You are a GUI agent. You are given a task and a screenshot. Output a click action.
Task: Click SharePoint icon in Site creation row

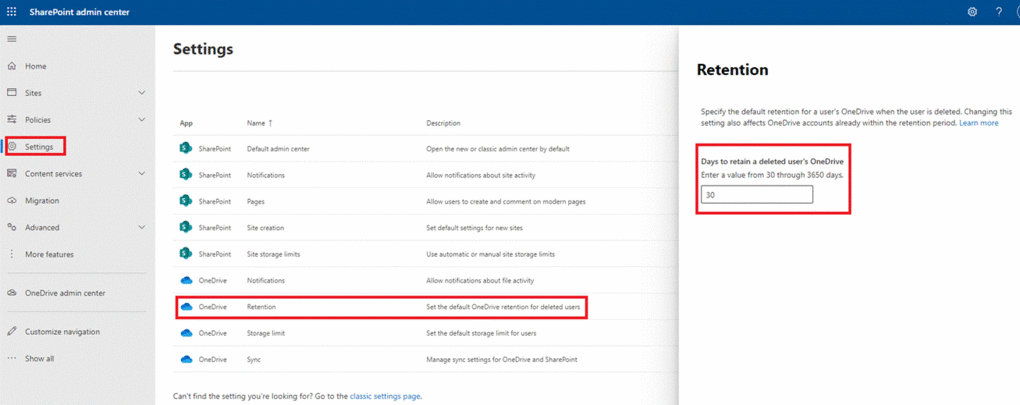[x=185, y=228]
